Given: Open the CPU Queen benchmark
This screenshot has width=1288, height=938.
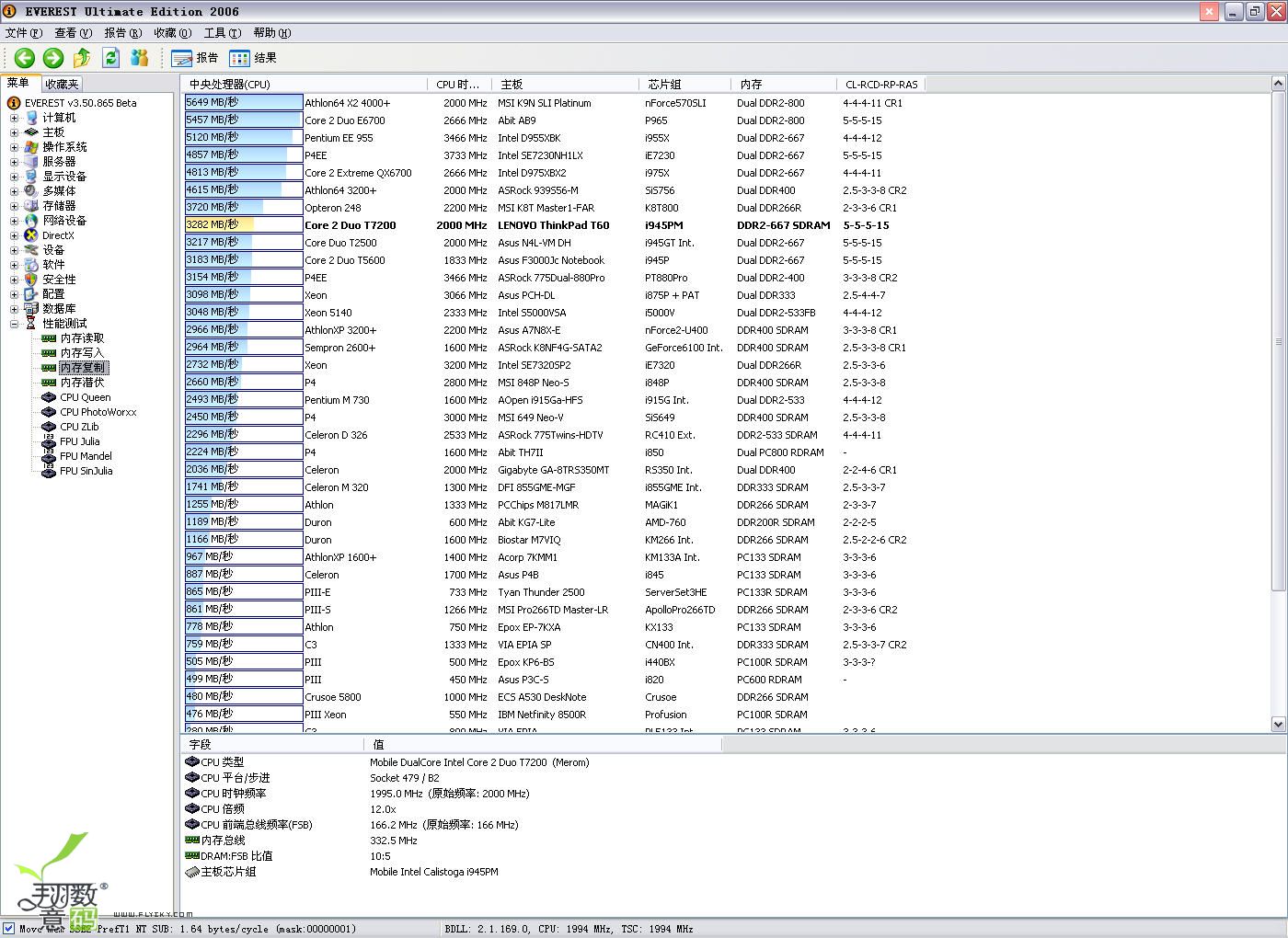Looking at the screenshot, I should [x=86, y=397].
